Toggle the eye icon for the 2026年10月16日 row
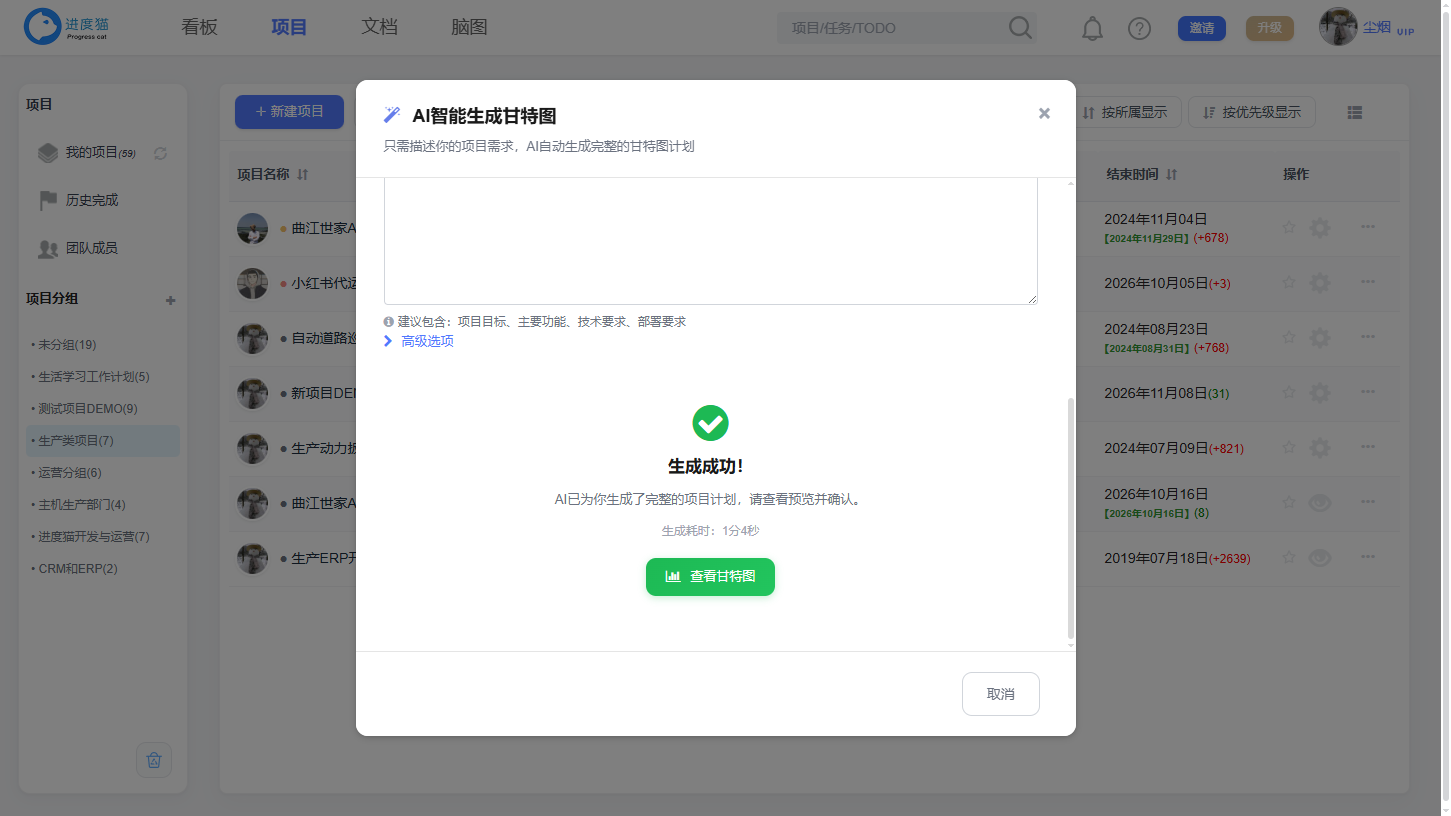The height and width of the screenshot is (816, 1451). (x=1320, y=503)
